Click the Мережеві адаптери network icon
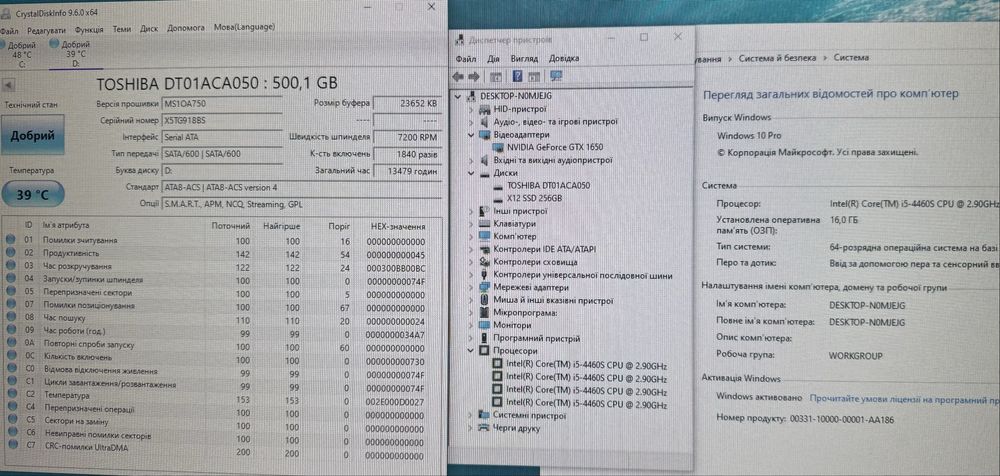1000x476 pixels. 486,288
